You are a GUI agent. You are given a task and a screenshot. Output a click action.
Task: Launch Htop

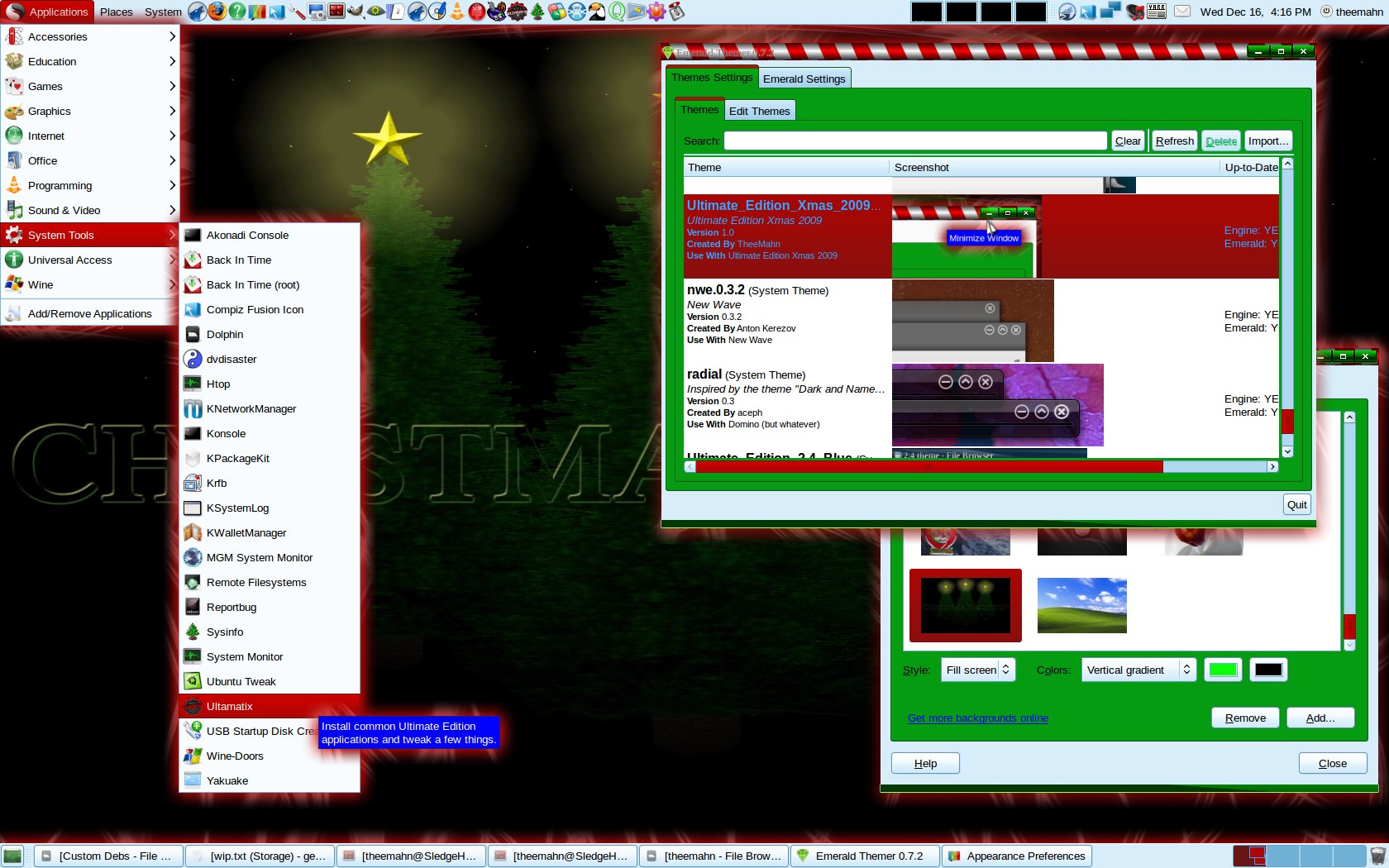point(270,384)
